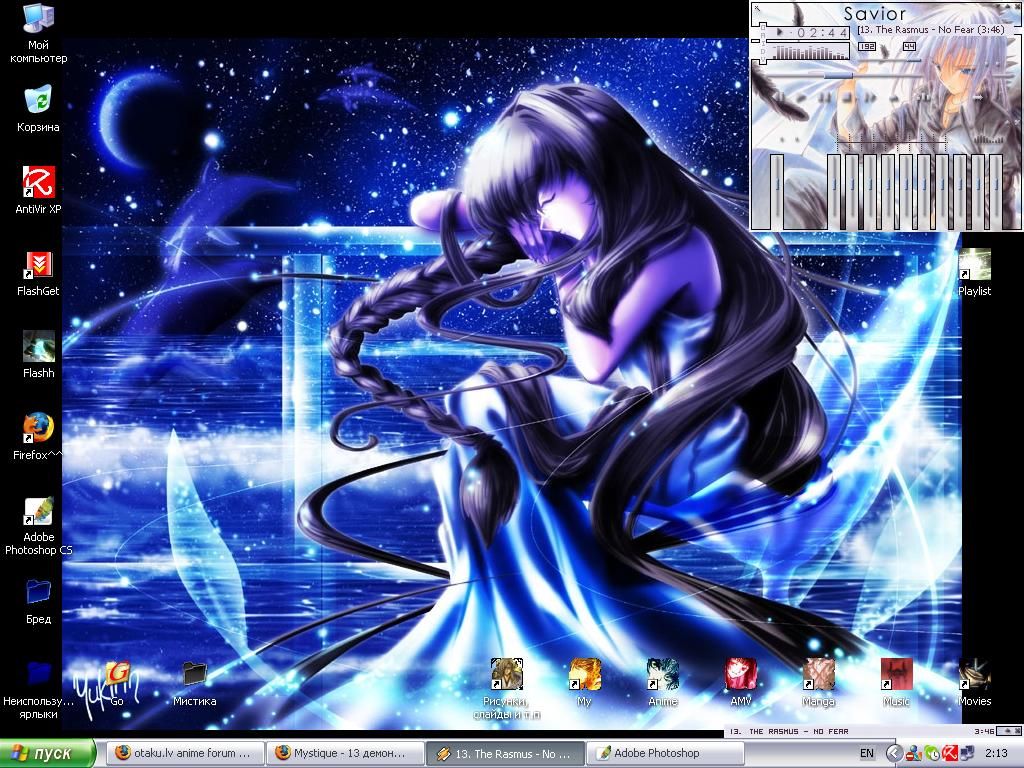Viewport: 1024px width, 768px height.
Task: Select the Рисунки, слайды и т.п desktop shortcut
Action: pyautogui.click(x=506, y=689)
